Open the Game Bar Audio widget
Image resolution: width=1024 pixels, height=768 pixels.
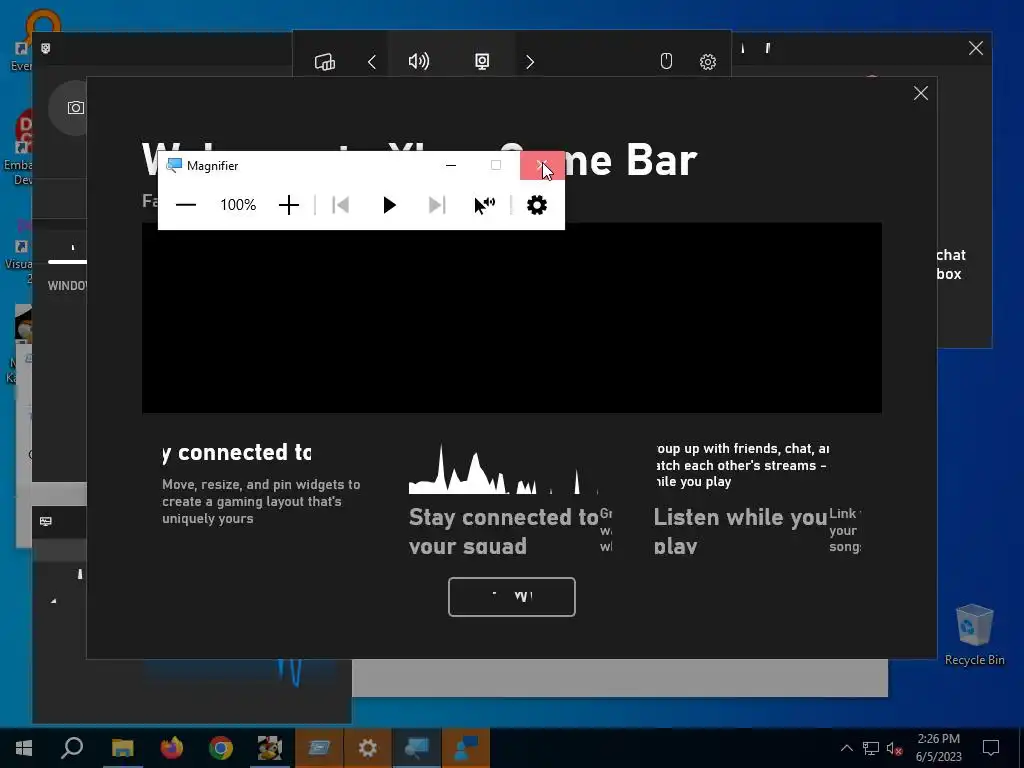(419, 61)
